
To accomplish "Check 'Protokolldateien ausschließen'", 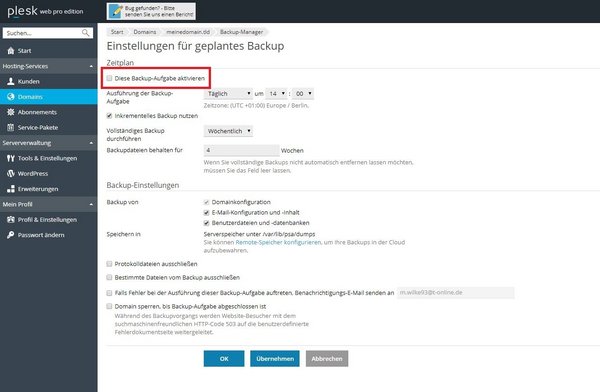I will coord(109,264).
